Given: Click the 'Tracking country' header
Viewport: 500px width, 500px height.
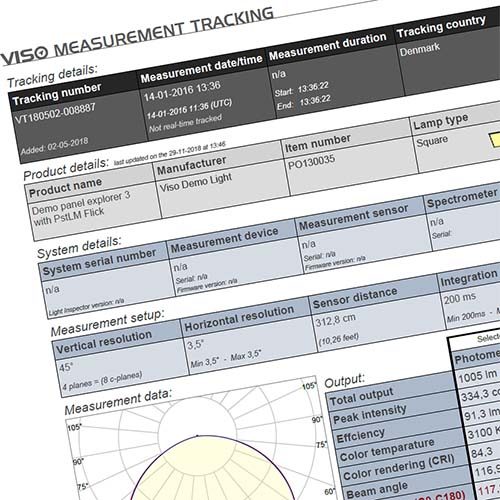Looking at the screenshot, I should [x=441, y=26].
